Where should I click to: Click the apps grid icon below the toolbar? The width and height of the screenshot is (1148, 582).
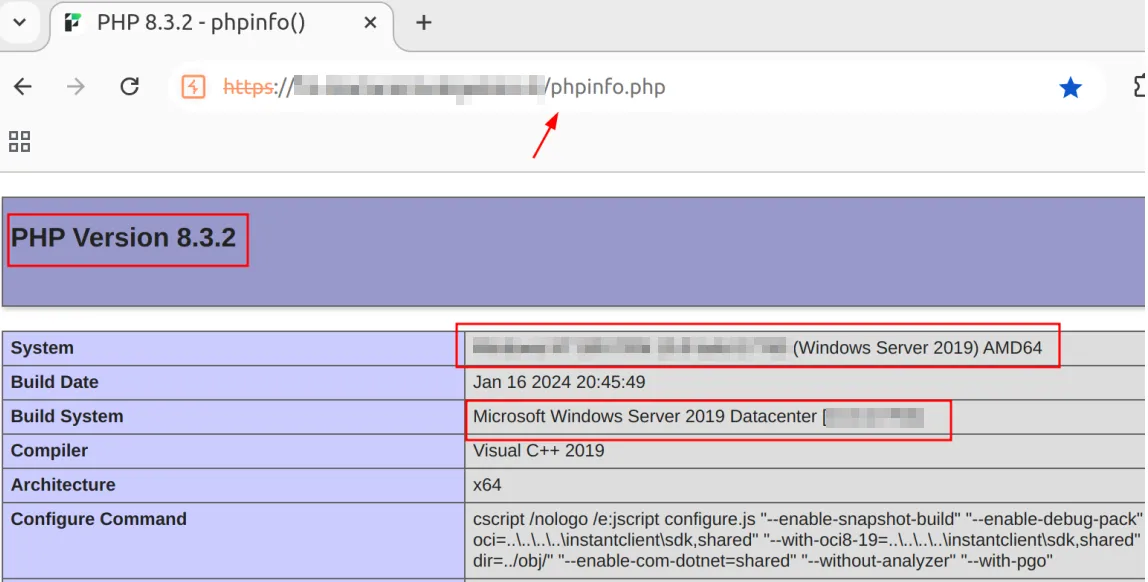click(x=17, y=142)
